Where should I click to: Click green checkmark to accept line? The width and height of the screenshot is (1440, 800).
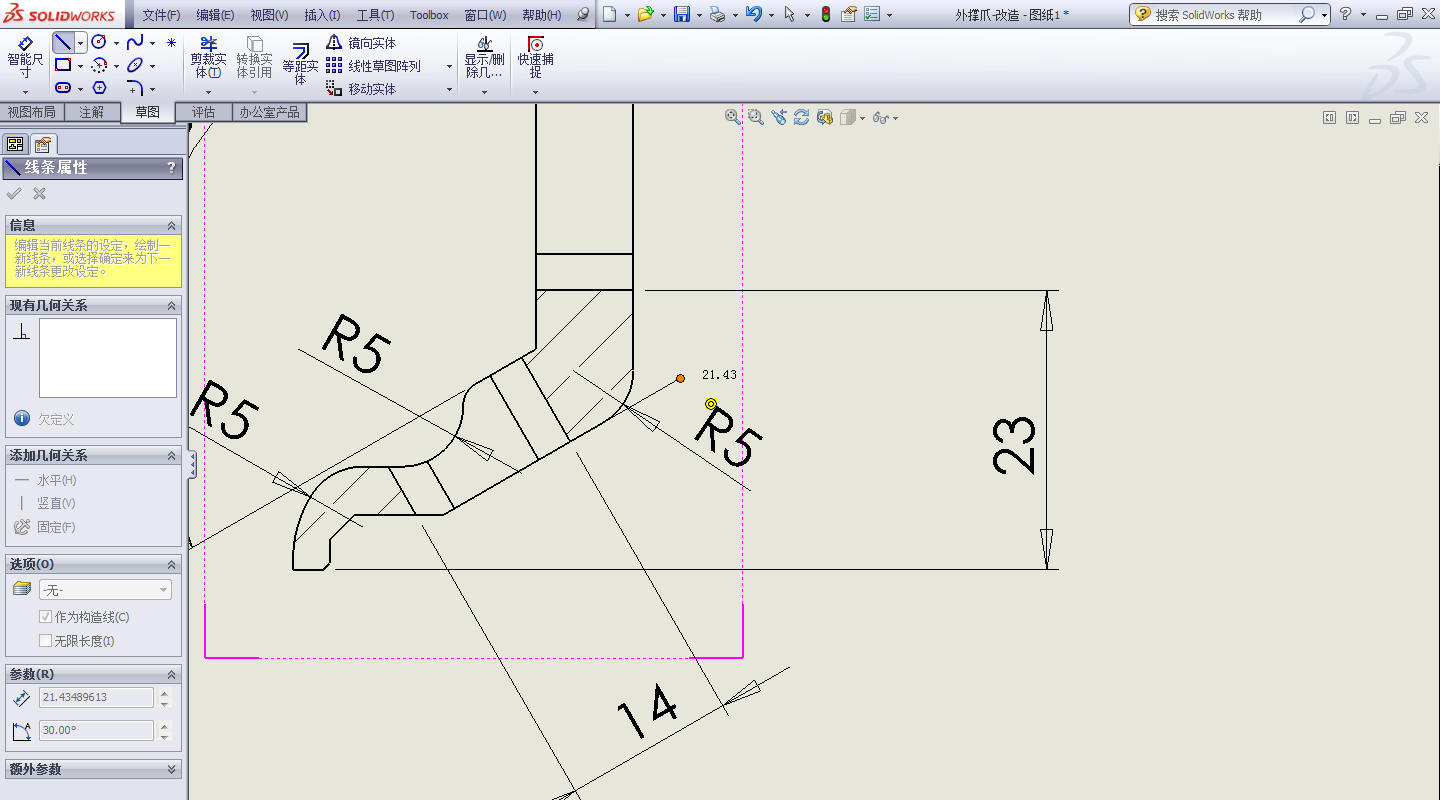click(x=14, y=194)
